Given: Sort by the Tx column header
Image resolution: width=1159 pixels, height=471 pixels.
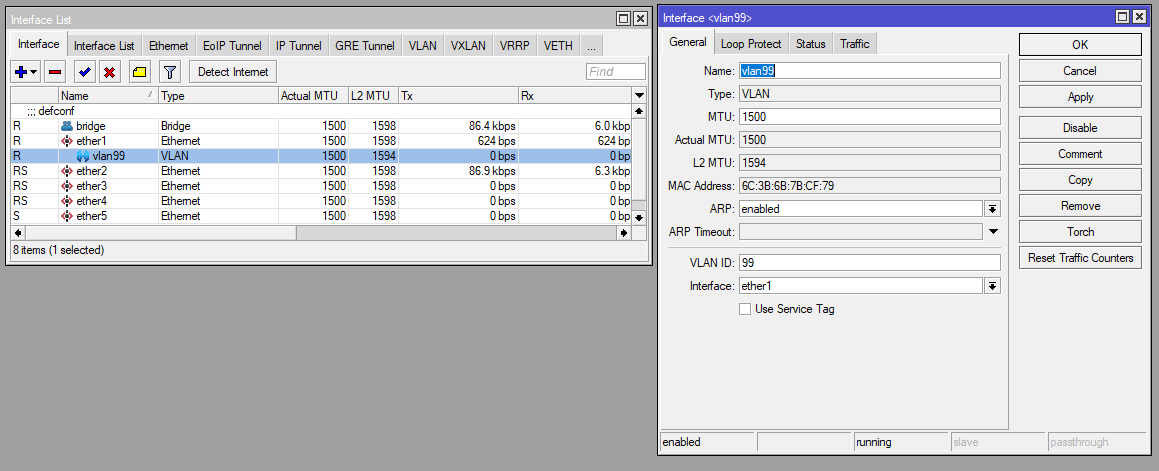Looking at the screenshot, I should coord(458,95).
